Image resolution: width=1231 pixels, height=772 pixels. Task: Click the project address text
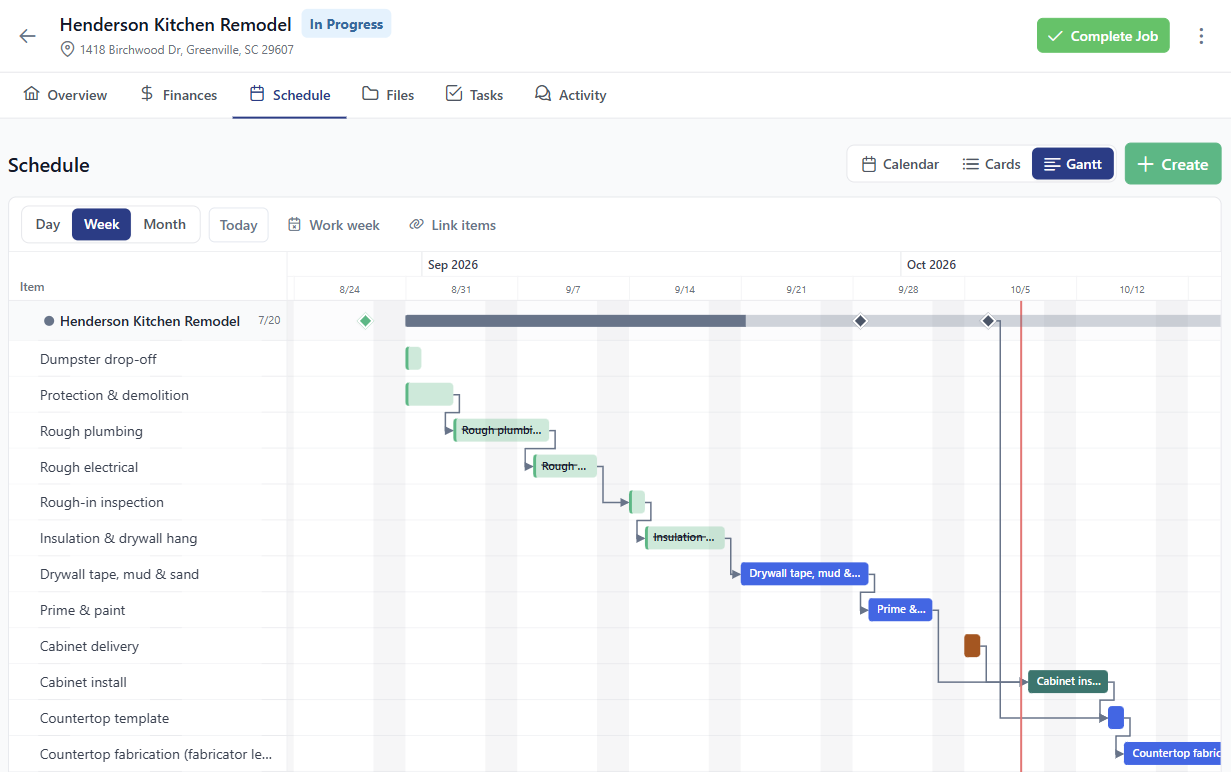tap(187, 49)
